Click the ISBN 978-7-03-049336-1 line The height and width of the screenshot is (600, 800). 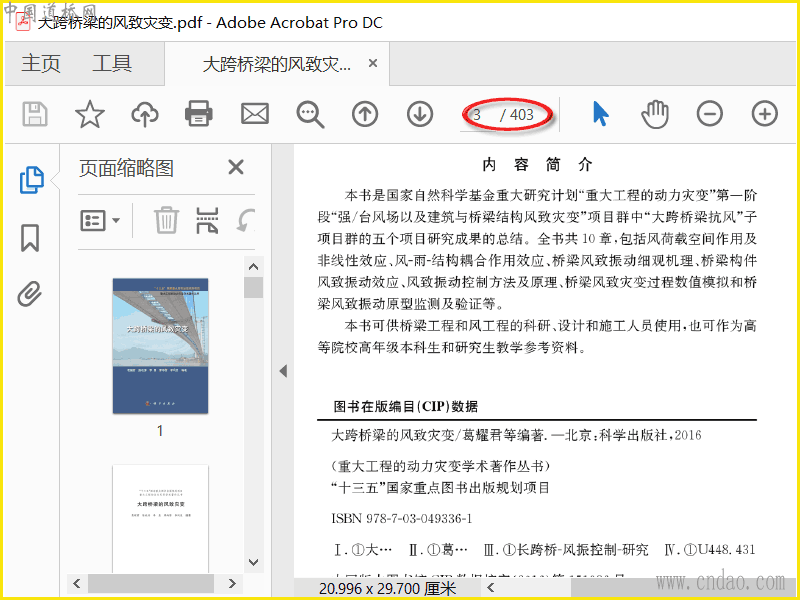click(402, 519)
